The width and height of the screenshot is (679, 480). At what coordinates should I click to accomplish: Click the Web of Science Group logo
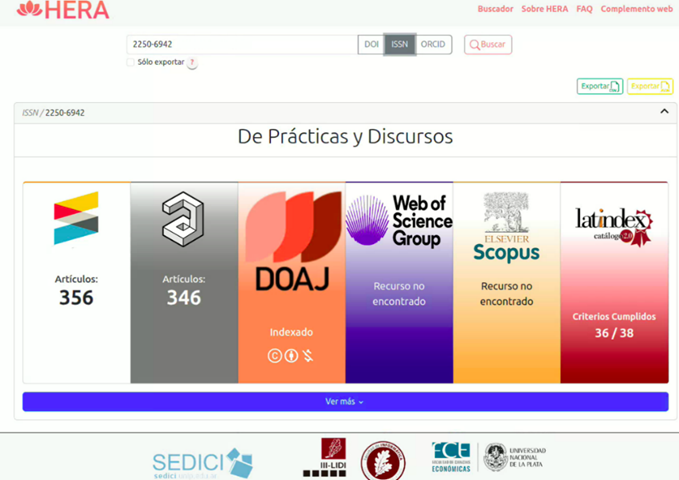click(399, 221)
